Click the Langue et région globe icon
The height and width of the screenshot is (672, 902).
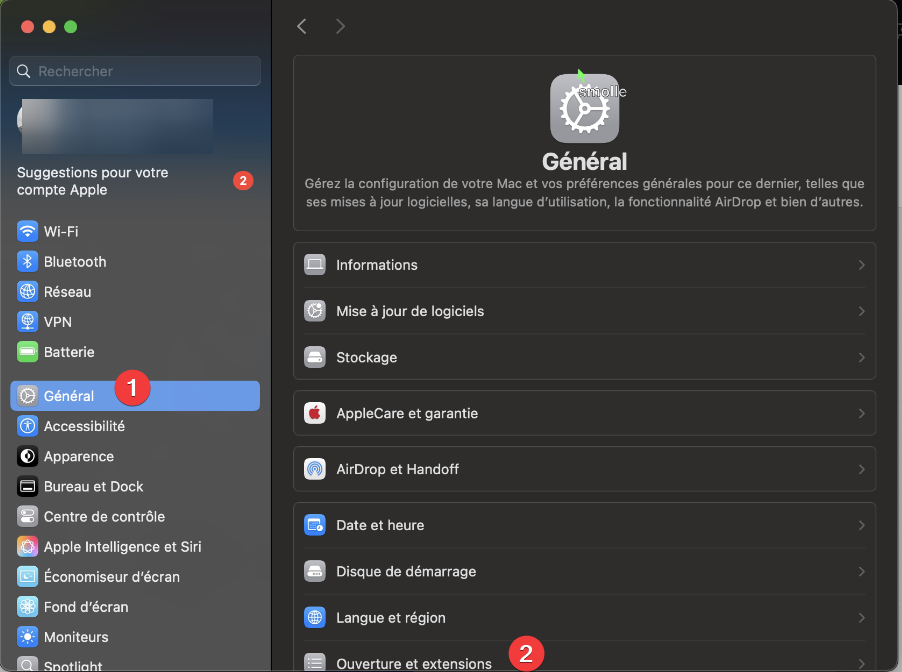click(x=315, y=617)
